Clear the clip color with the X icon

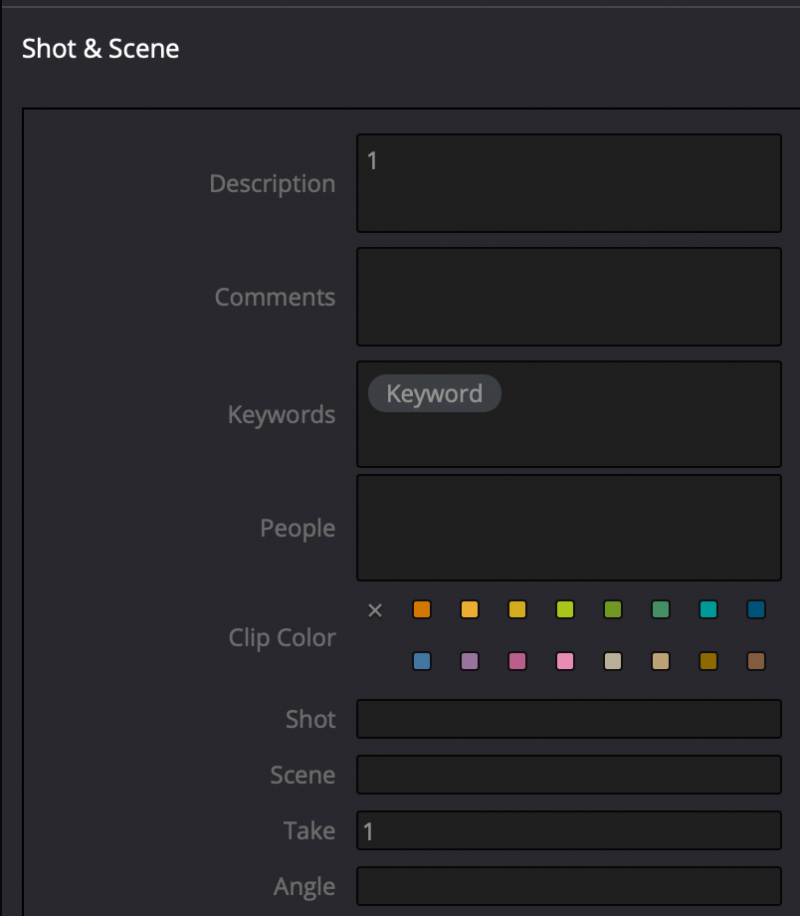(x=375, y=610)
